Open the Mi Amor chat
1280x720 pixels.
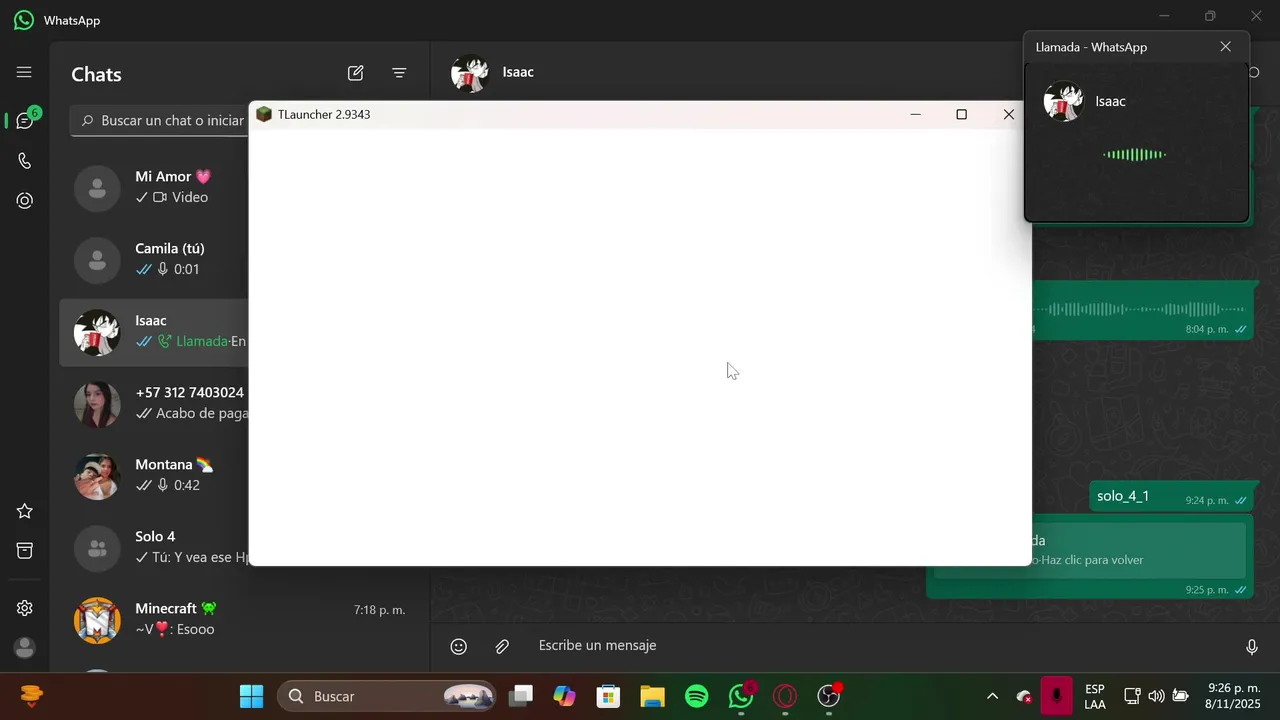(x=154, y=187)
